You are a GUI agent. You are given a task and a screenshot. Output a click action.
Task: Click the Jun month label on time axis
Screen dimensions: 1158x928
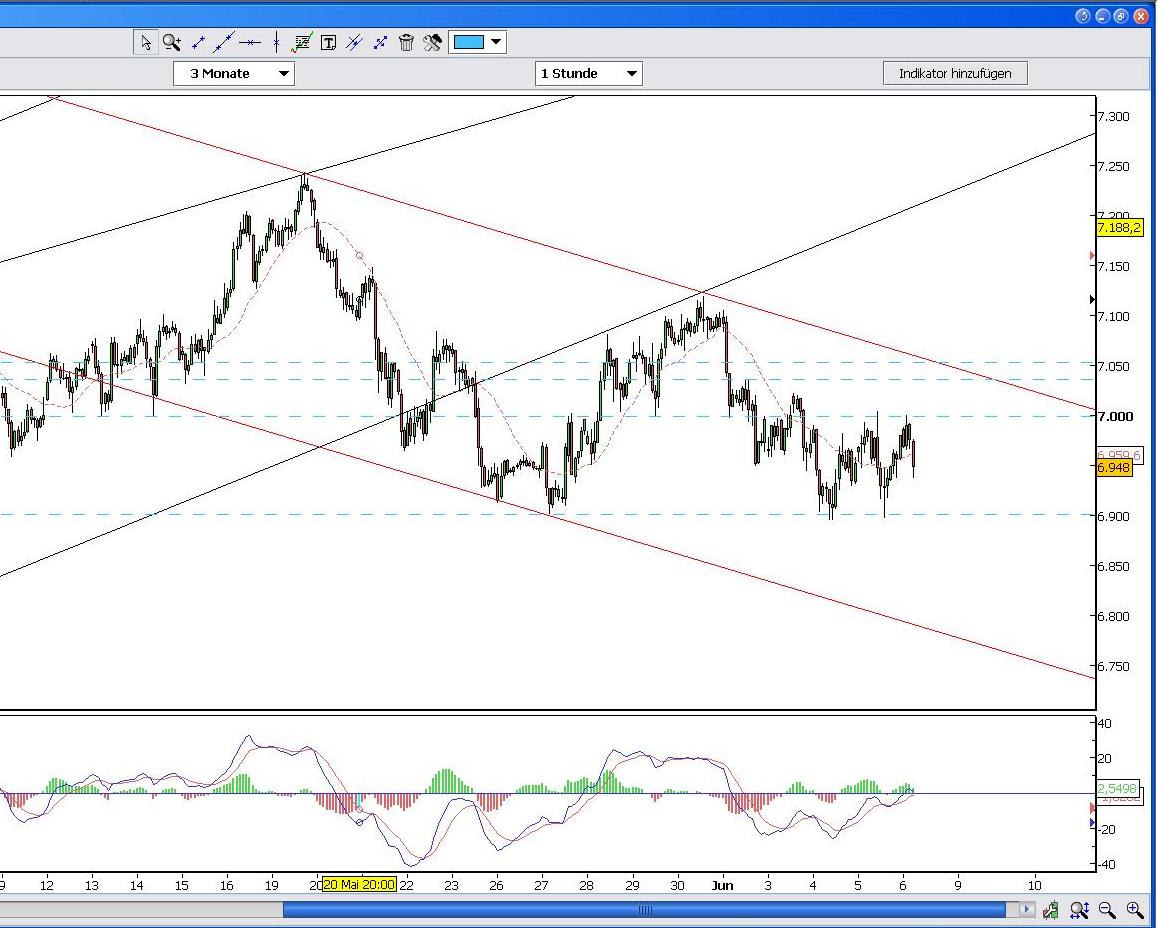coord(722,885)
